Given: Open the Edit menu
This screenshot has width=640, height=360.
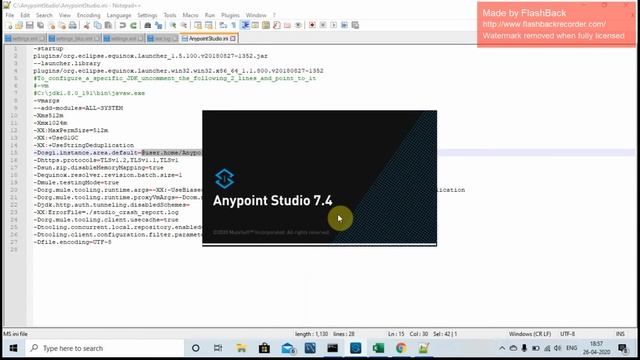Looking at the screenshot, I should [25, 15].
